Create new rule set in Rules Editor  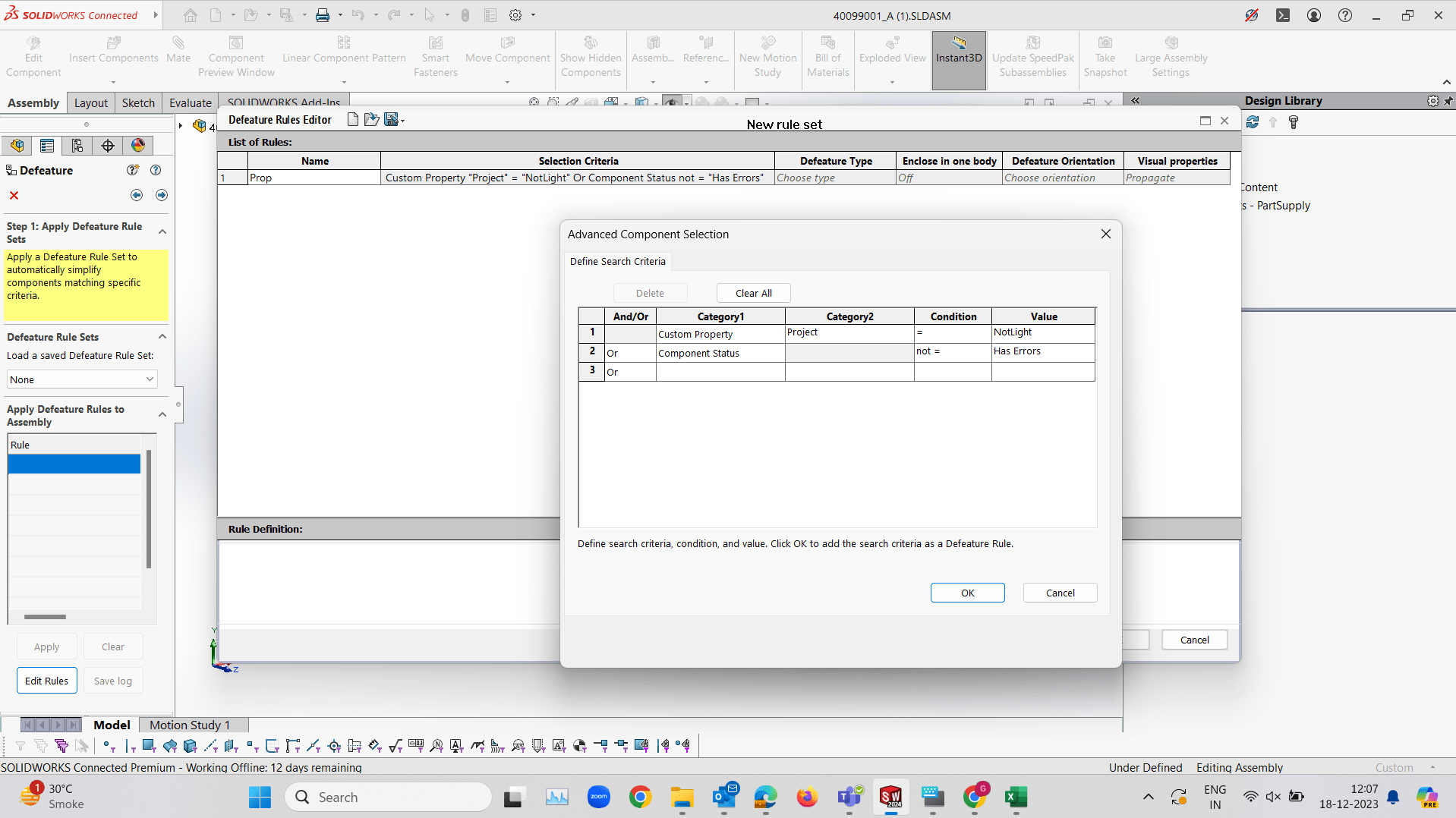(x=352, y=119)
